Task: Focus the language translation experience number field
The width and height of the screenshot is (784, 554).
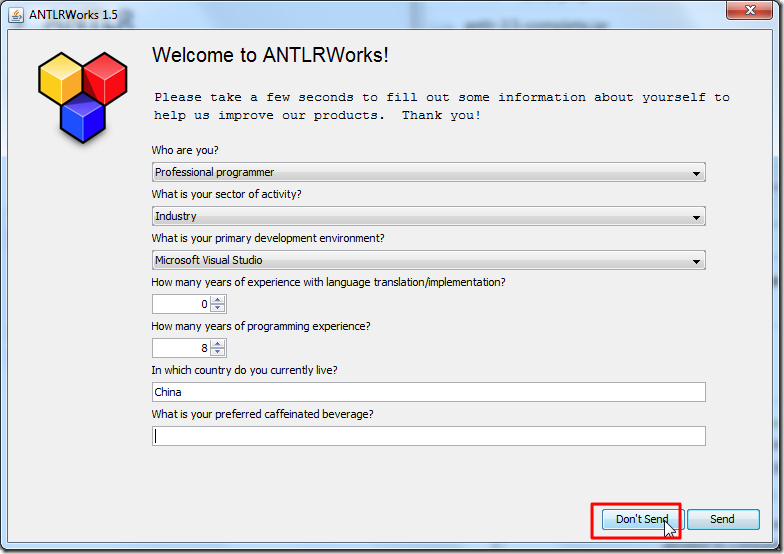Action: 181,304
